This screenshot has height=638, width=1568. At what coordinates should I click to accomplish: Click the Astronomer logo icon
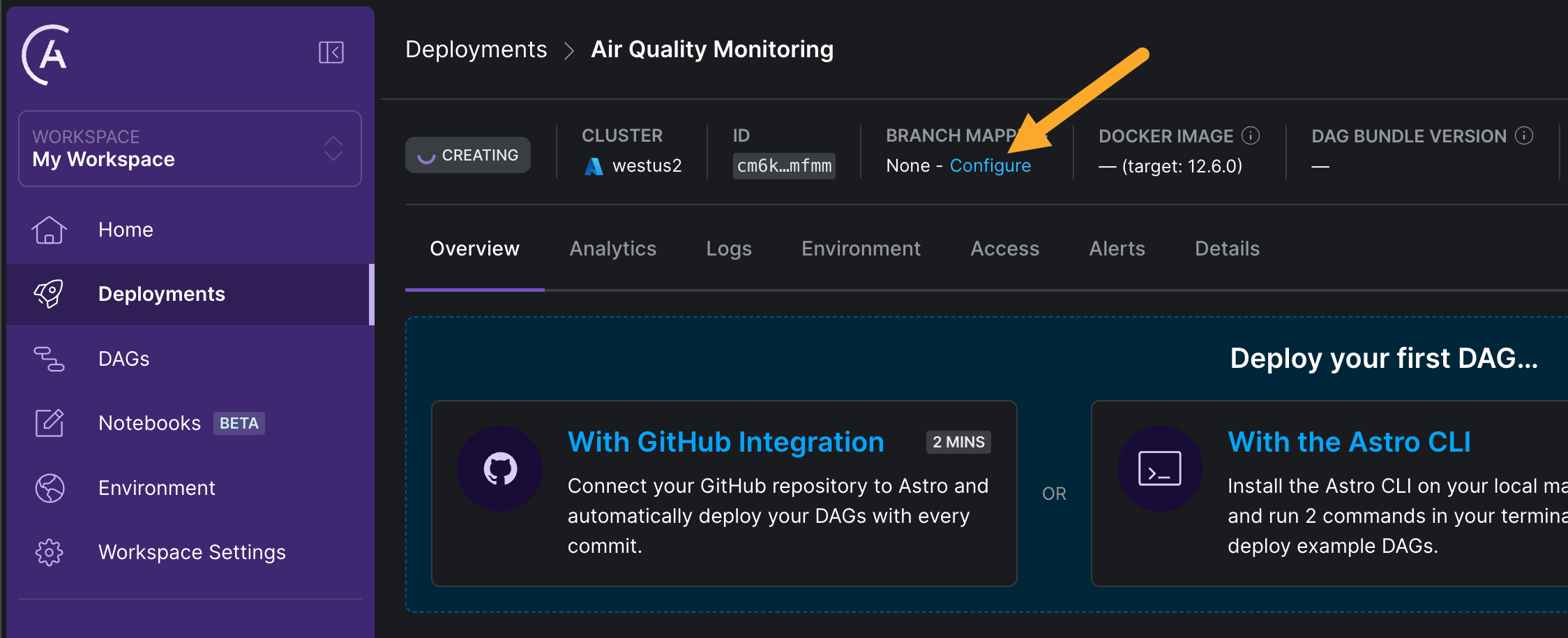point(46,54)
